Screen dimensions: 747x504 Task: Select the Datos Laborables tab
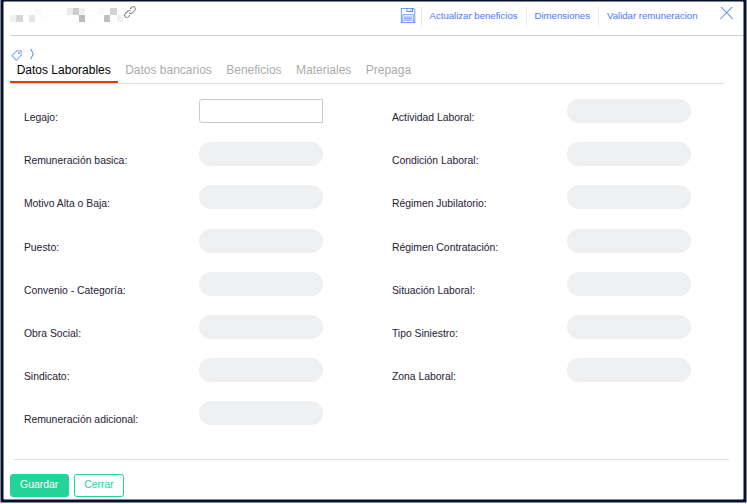[64, 70]
